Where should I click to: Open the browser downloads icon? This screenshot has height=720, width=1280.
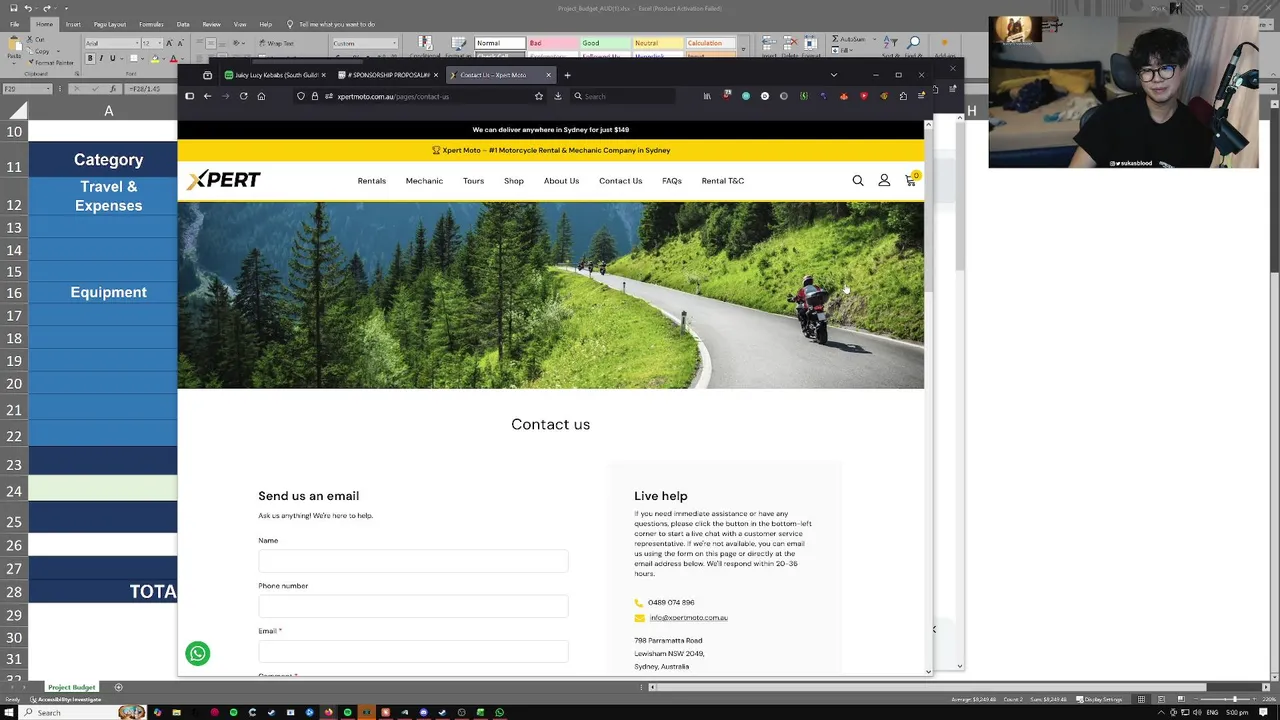point(558,96)
